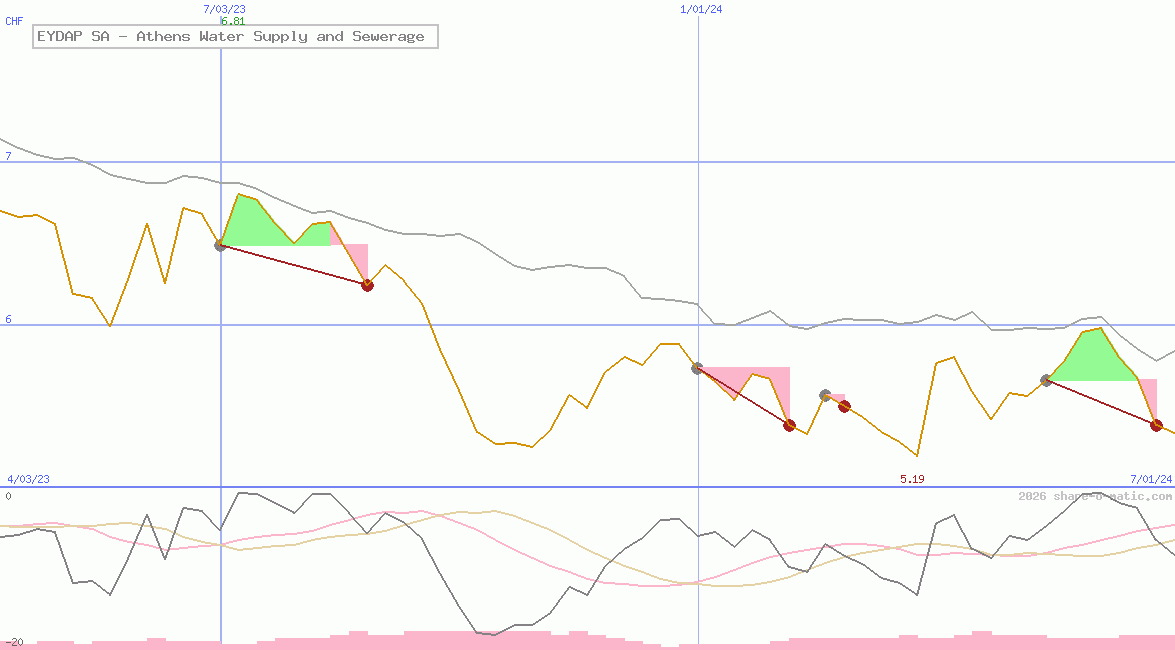Click the CHF currency label
The image size is (1175, 650).
[x=14, y=21]
